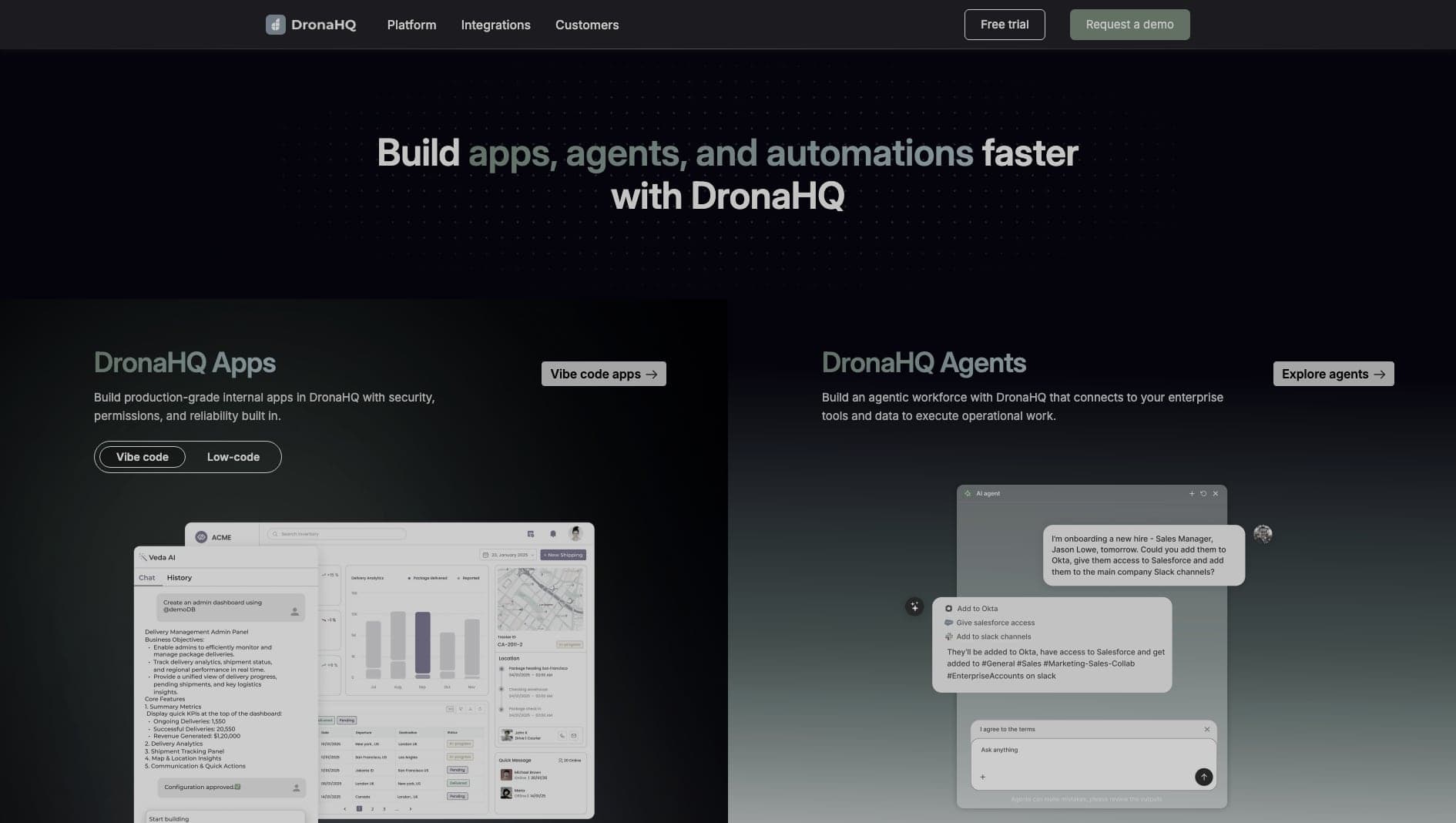Open the 23, January 2025 date dropdown

click(508, 555)
